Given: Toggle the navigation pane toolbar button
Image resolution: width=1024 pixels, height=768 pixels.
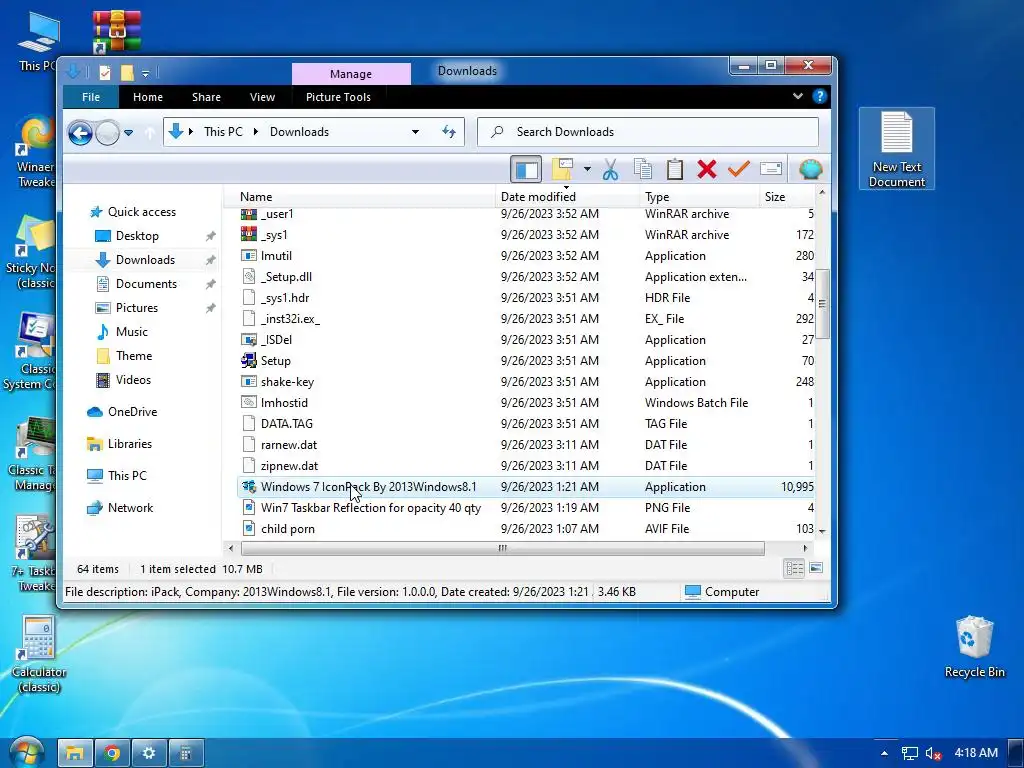Looking at the screenshot, I should 526,170.
